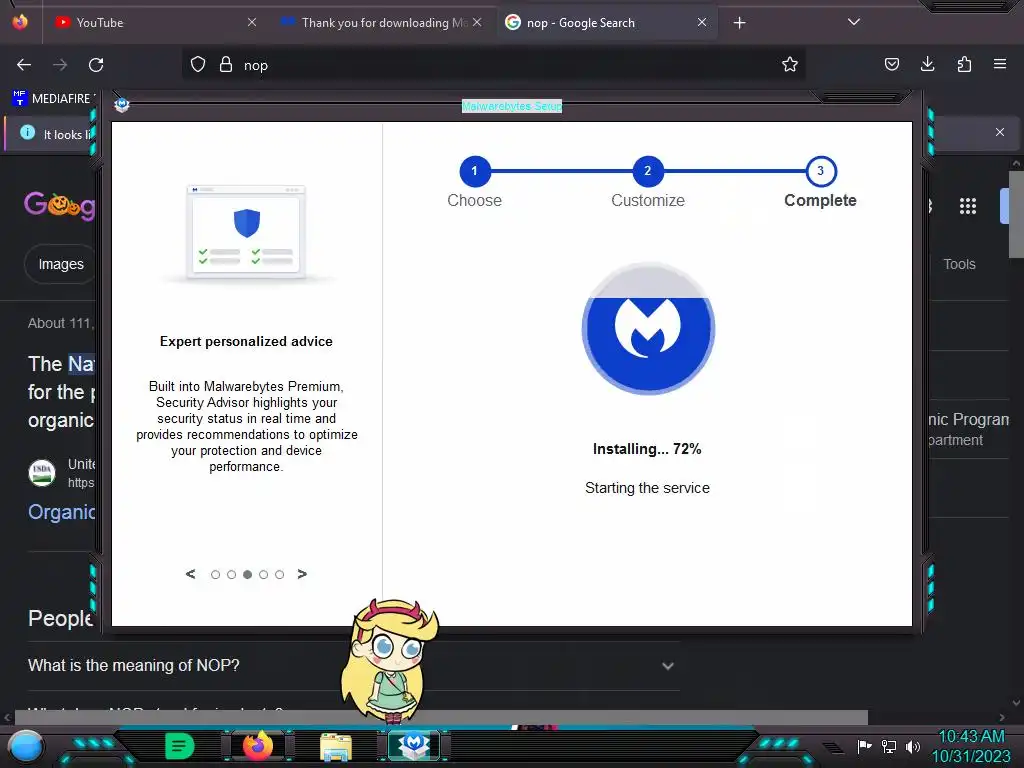
Task: Click the Installing... 72% status text
Action: 647,449
